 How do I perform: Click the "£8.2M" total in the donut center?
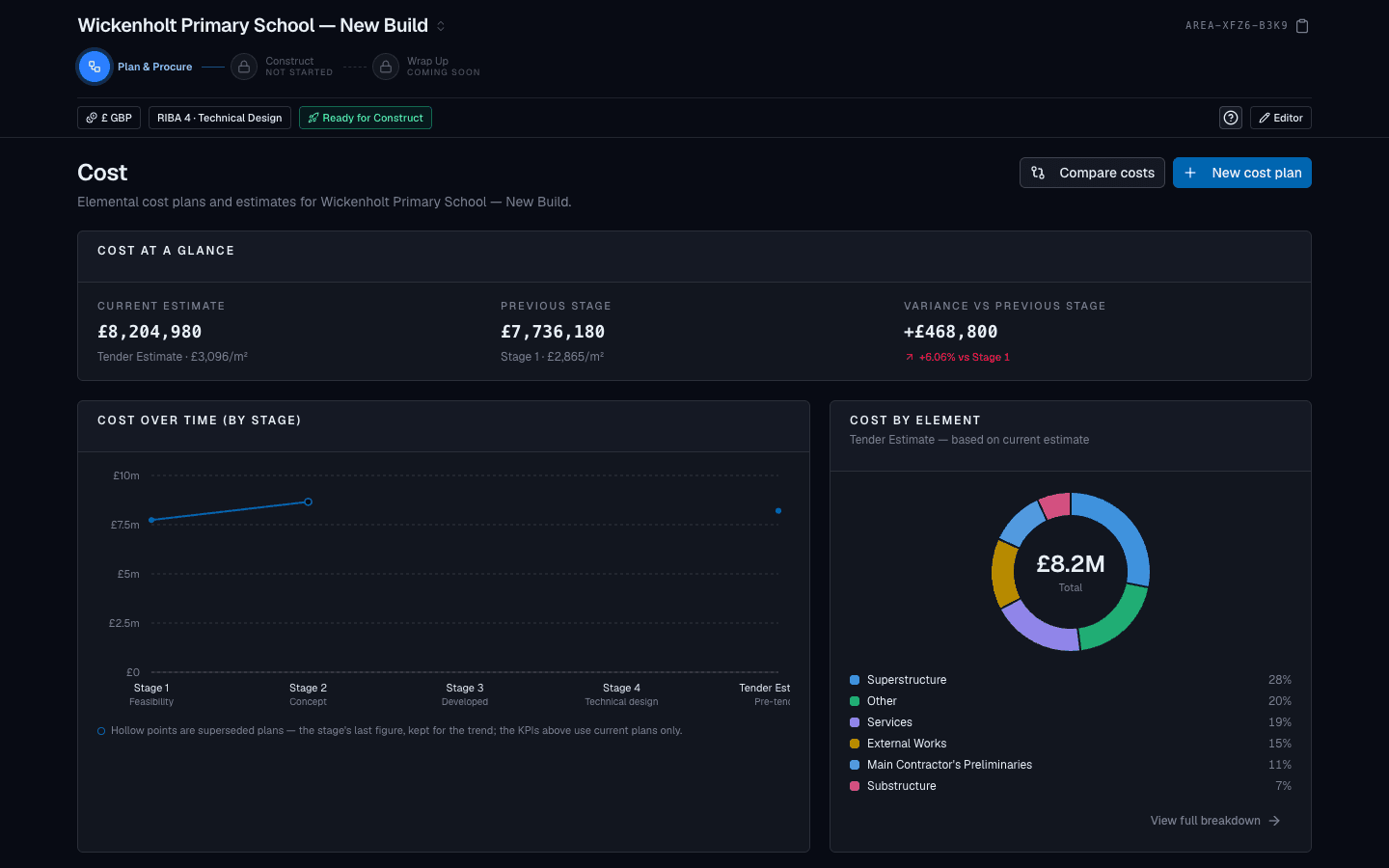(1071, 564)
